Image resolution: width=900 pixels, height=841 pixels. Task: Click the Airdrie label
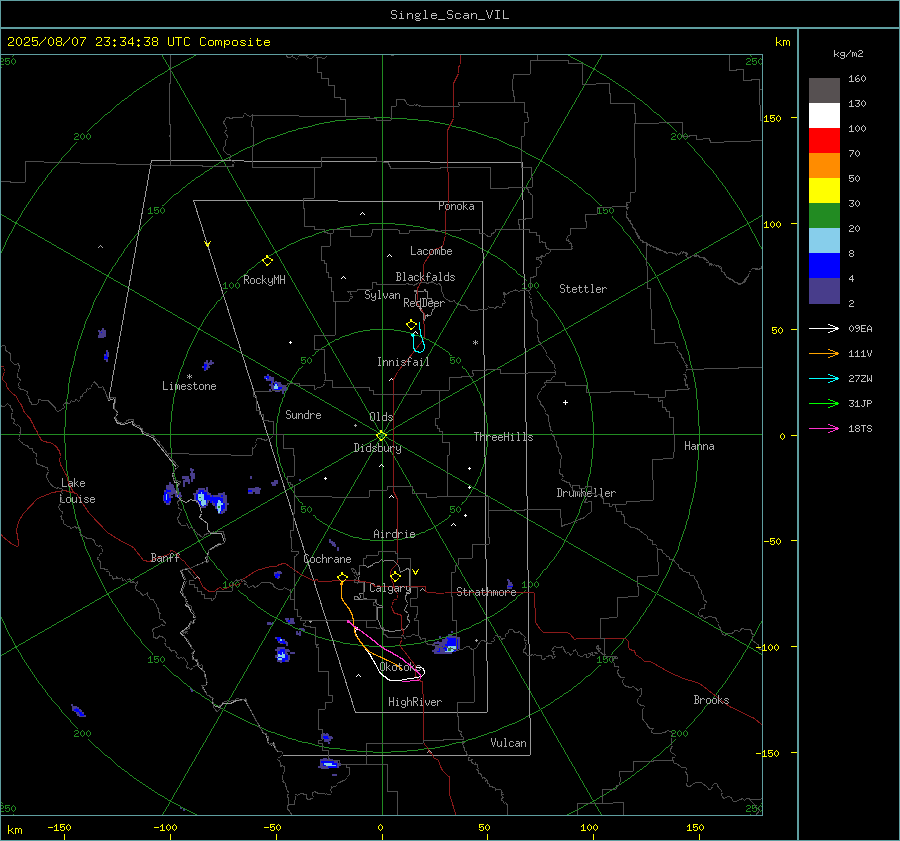coord(394,534)
